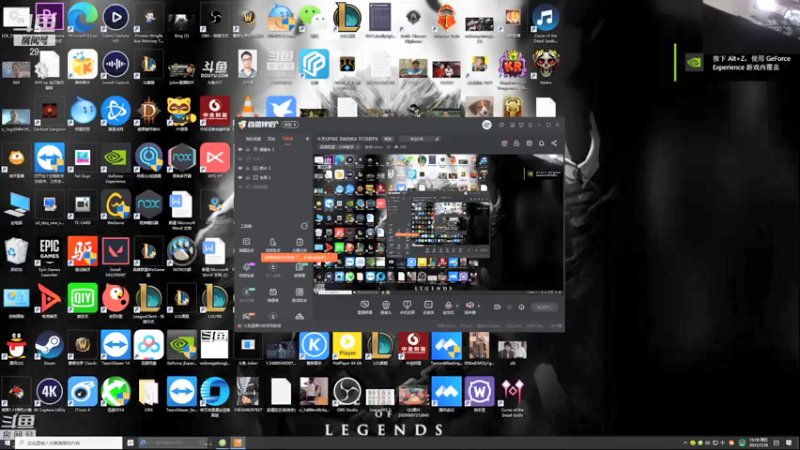800x450 pixels.
Task: Open Fall Guys desktop shortcut
Action: (83, 160)
